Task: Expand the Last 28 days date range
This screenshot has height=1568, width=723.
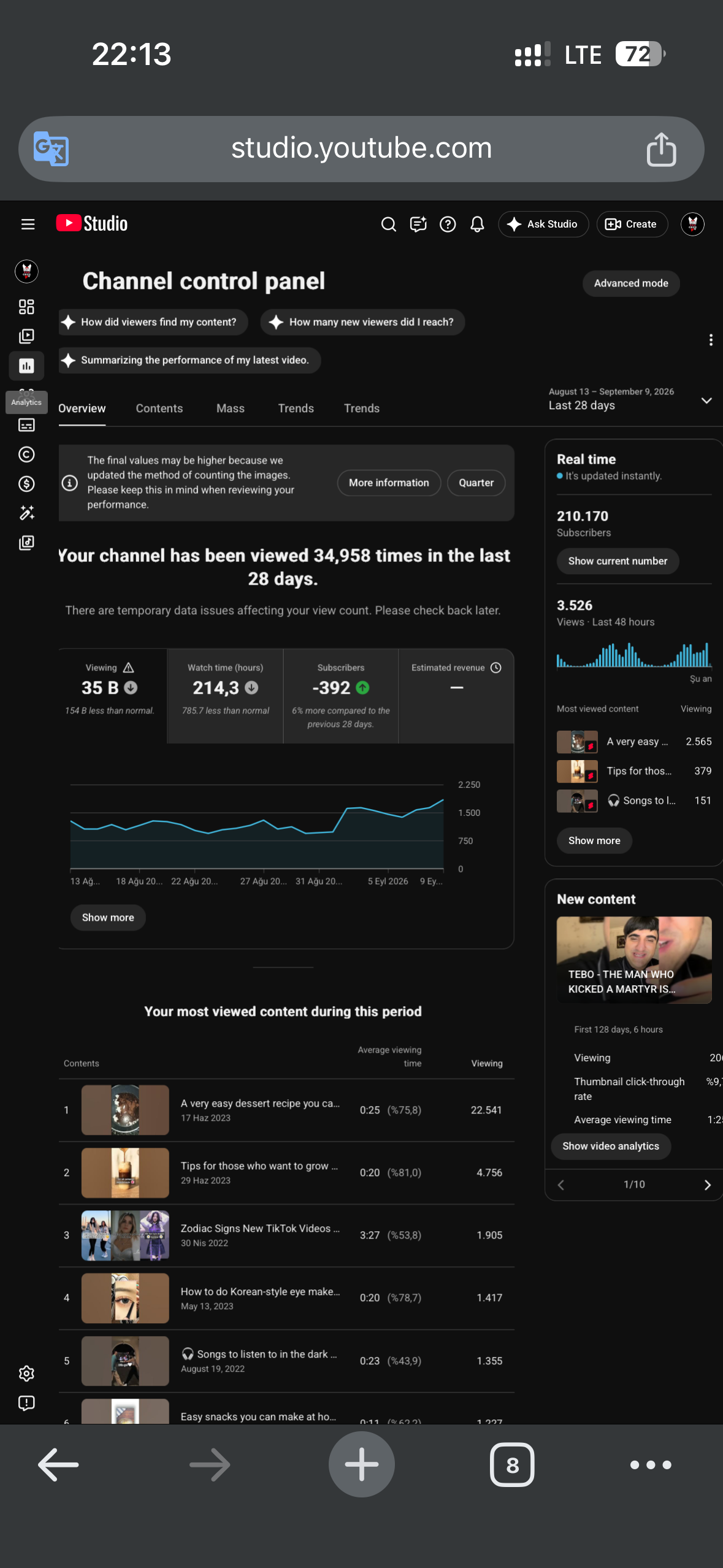Action: (630, 399)
